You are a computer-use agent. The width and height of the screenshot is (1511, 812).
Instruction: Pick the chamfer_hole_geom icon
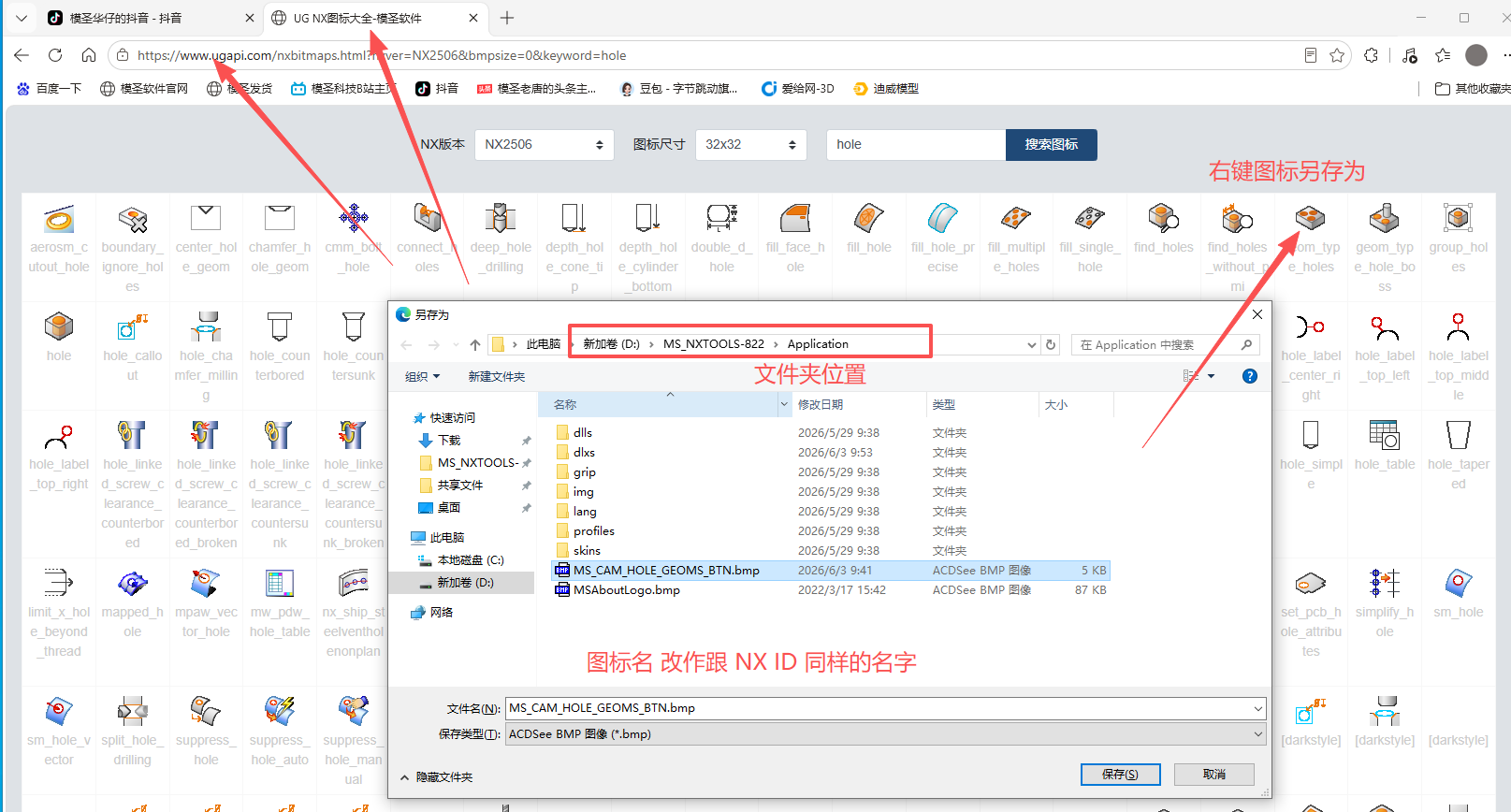(280, 218)
